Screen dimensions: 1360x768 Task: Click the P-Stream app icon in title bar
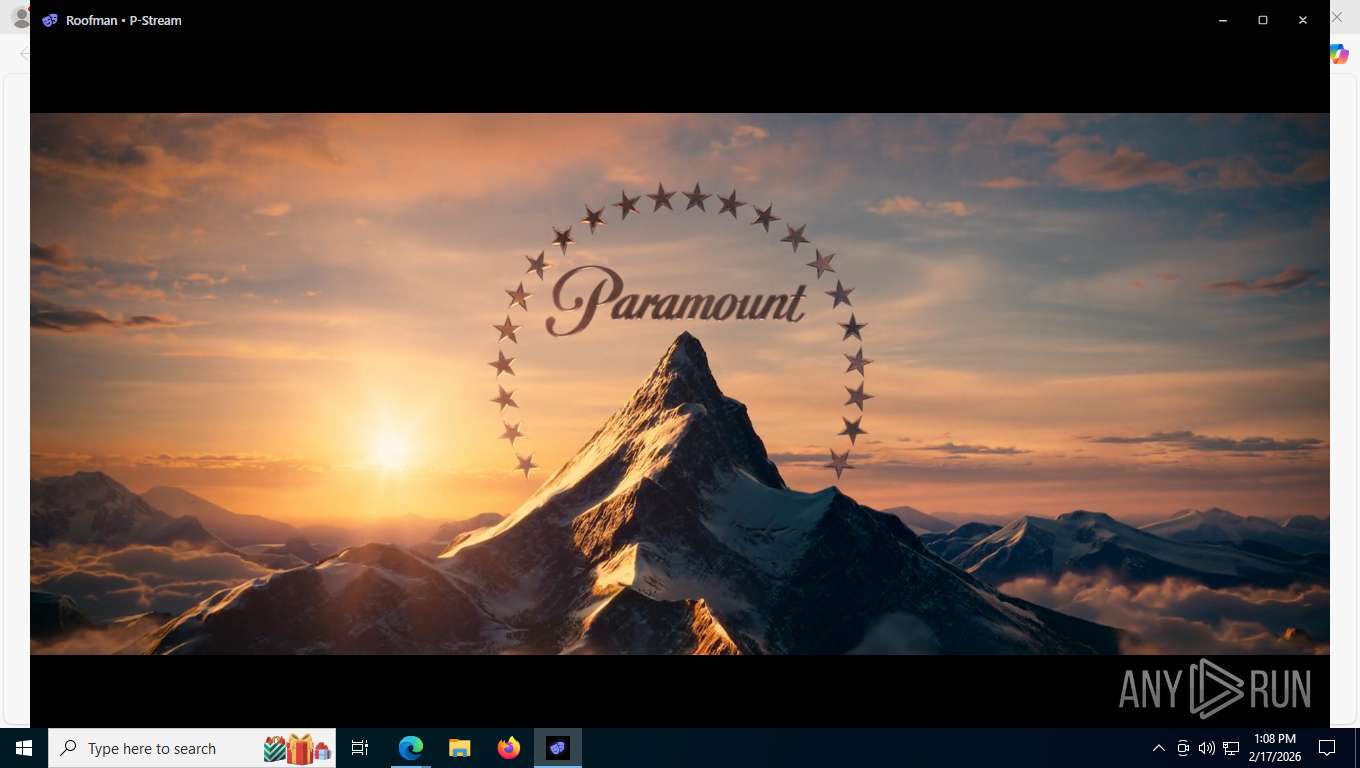point(50,20)
